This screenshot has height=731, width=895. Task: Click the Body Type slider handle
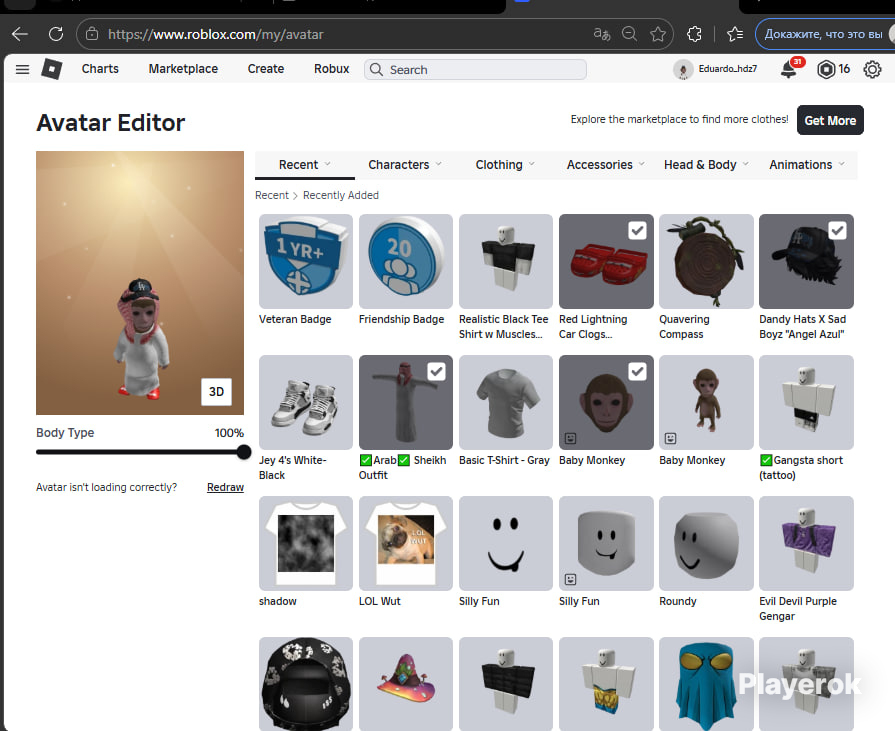pyautogui.click(x=243, y=452)
